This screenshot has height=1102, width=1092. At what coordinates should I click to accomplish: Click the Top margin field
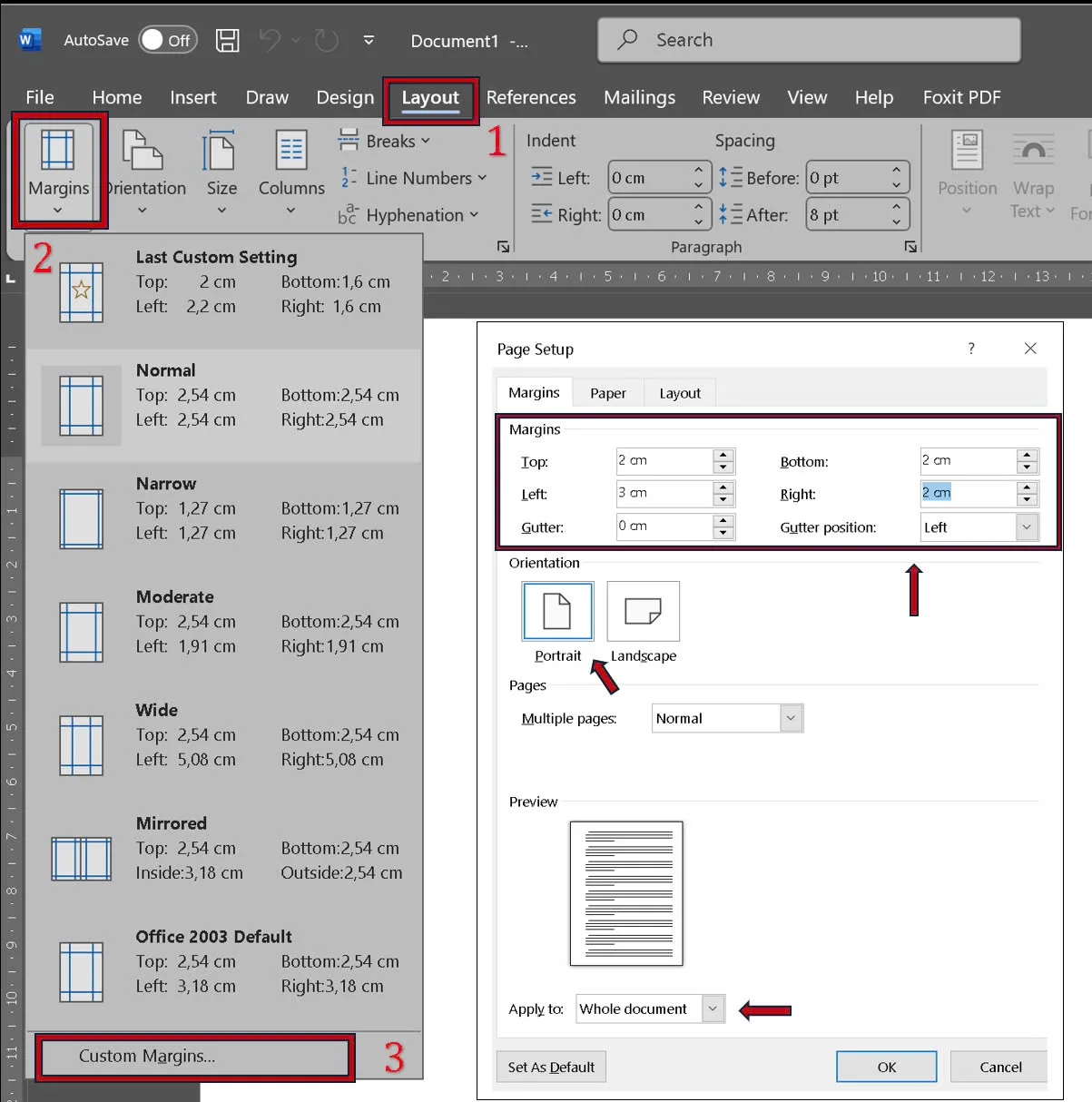coord(664,461)
